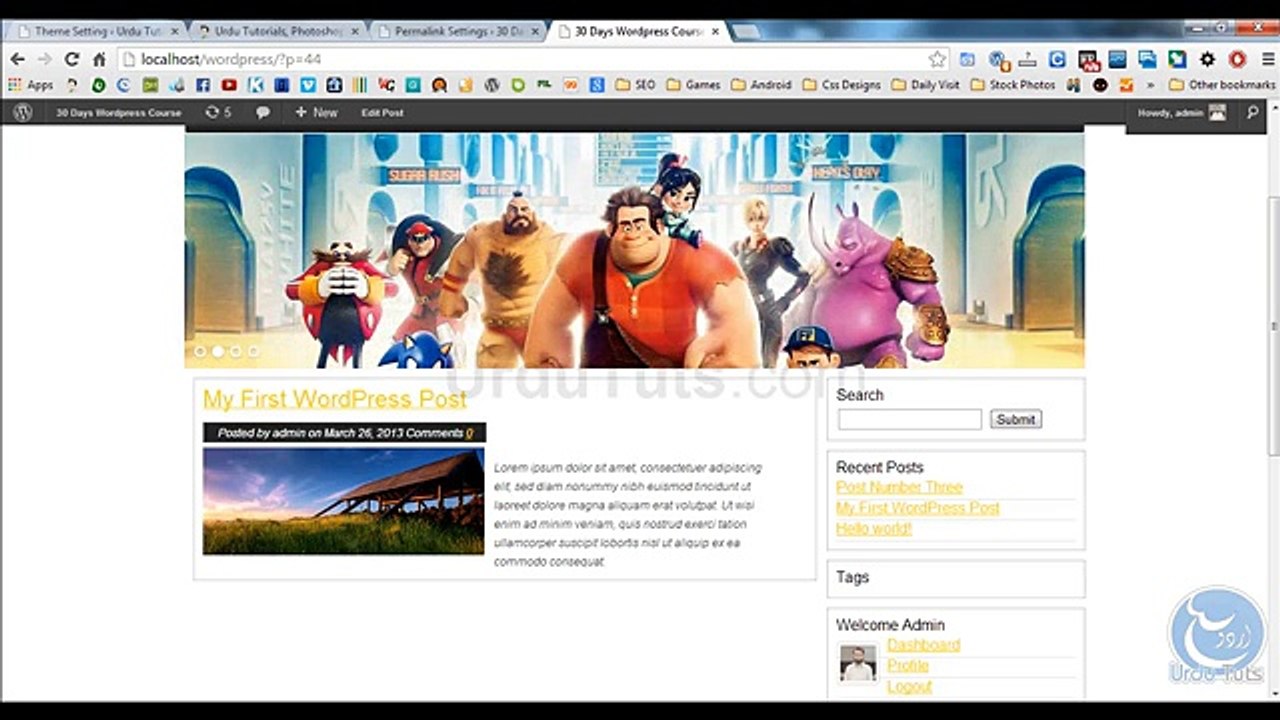
Task: Click the Wreck-It Ralph banner slide image
Action: coord(634,251)
